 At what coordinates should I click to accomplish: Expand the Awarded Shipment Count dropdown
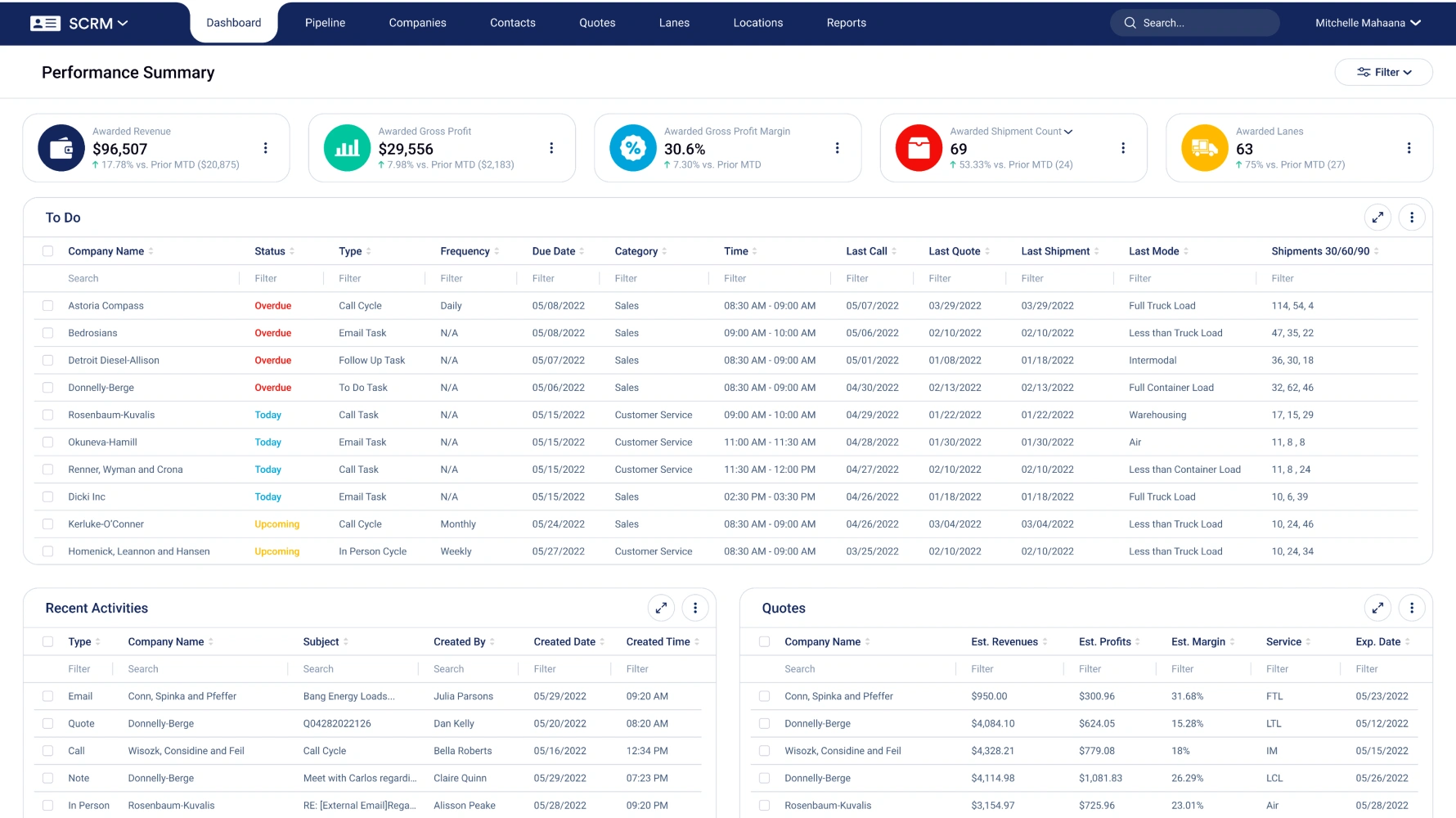[x=1068, y=132]
